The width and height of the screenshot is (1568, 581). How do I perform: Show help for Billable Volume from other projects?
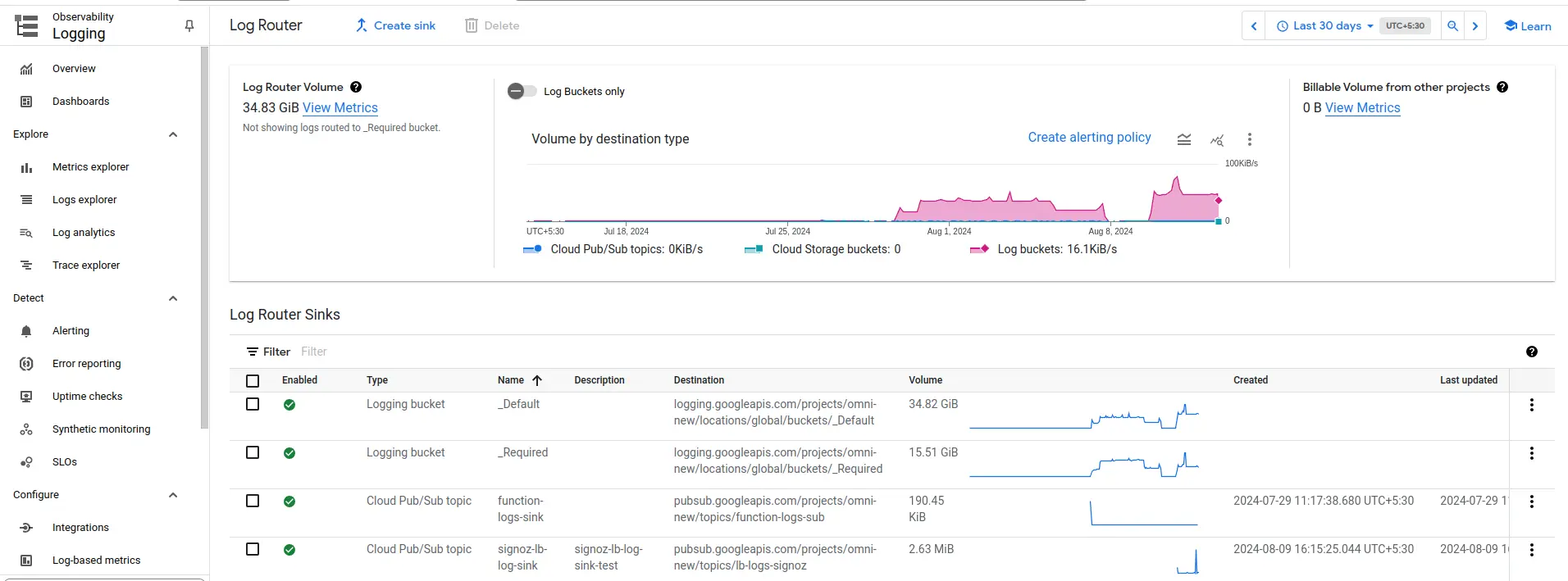coord(1502,87)
